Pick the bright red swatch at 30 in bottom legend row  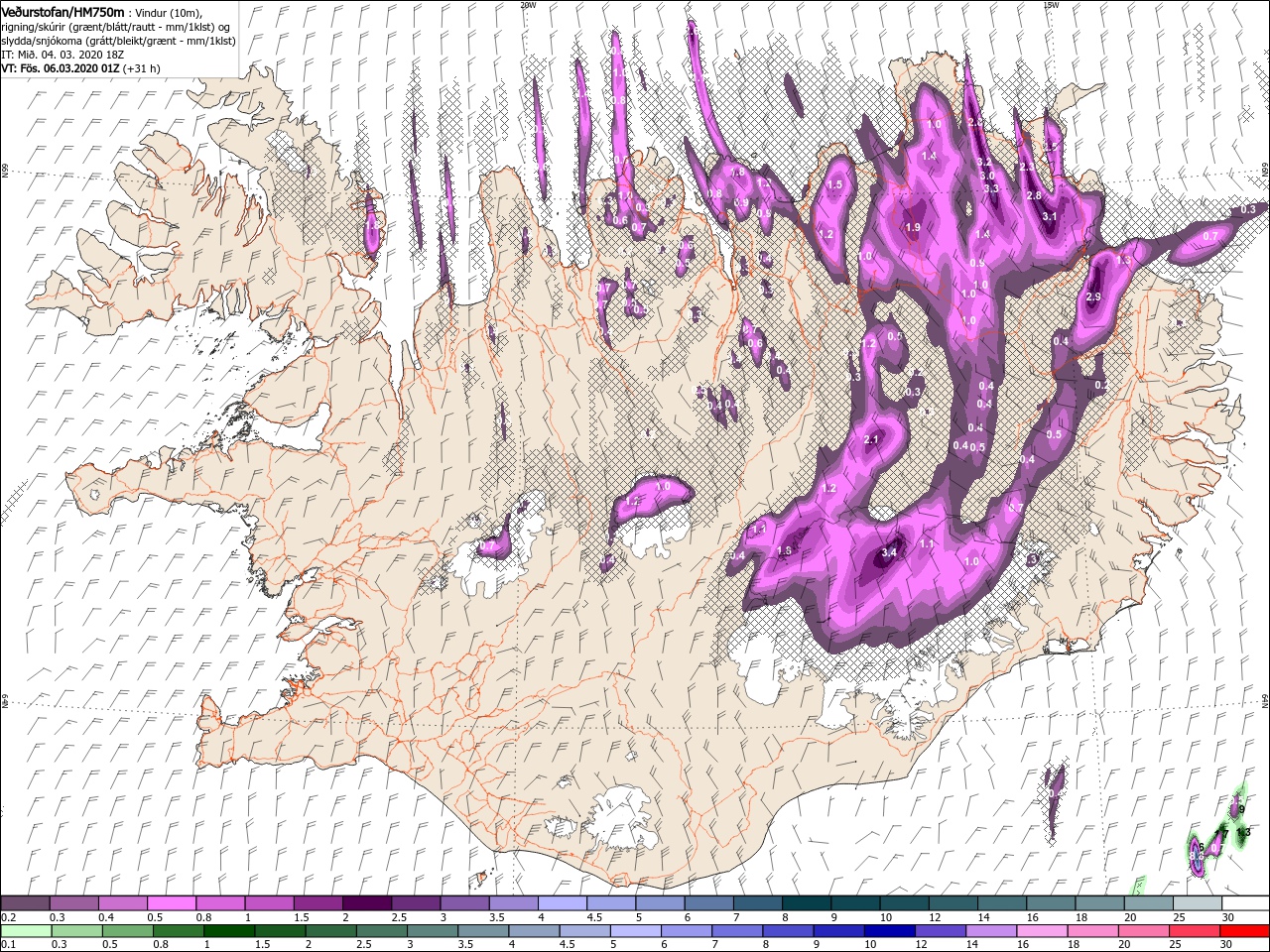click(x=1245, y=931)
